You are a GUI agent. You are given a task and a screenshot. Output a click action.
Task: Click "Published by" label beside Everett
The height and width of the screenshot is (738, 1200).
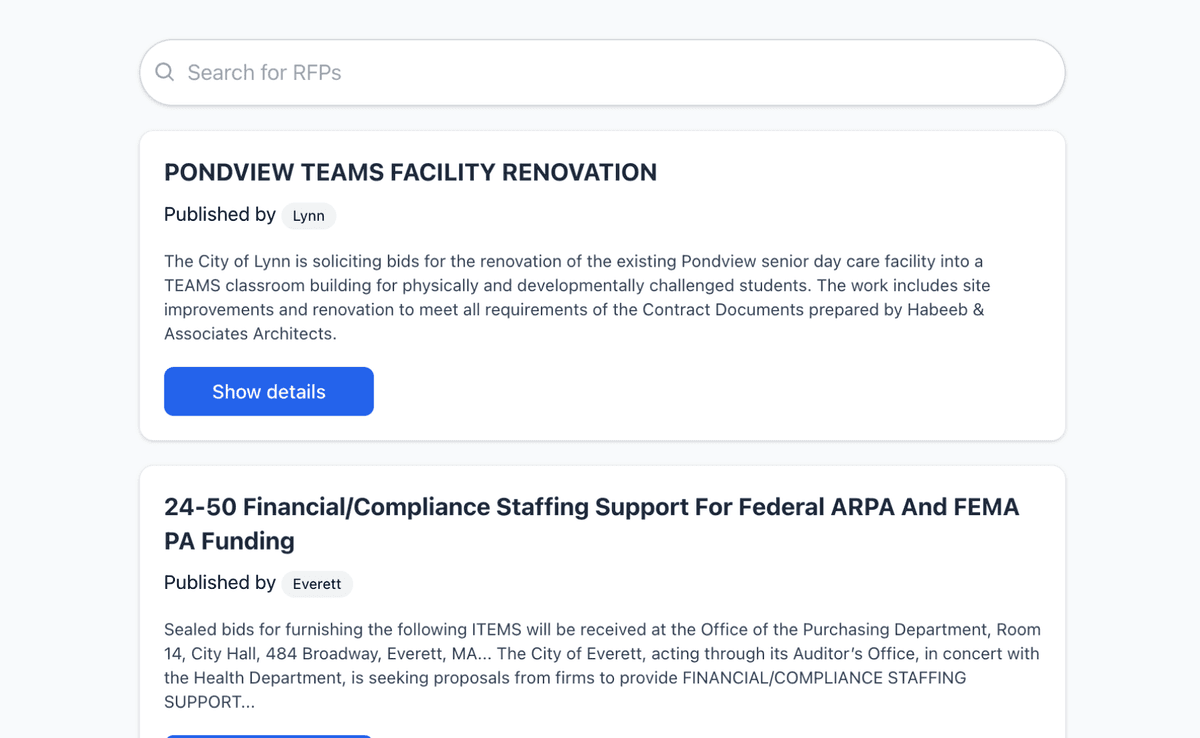click(220, 582)
